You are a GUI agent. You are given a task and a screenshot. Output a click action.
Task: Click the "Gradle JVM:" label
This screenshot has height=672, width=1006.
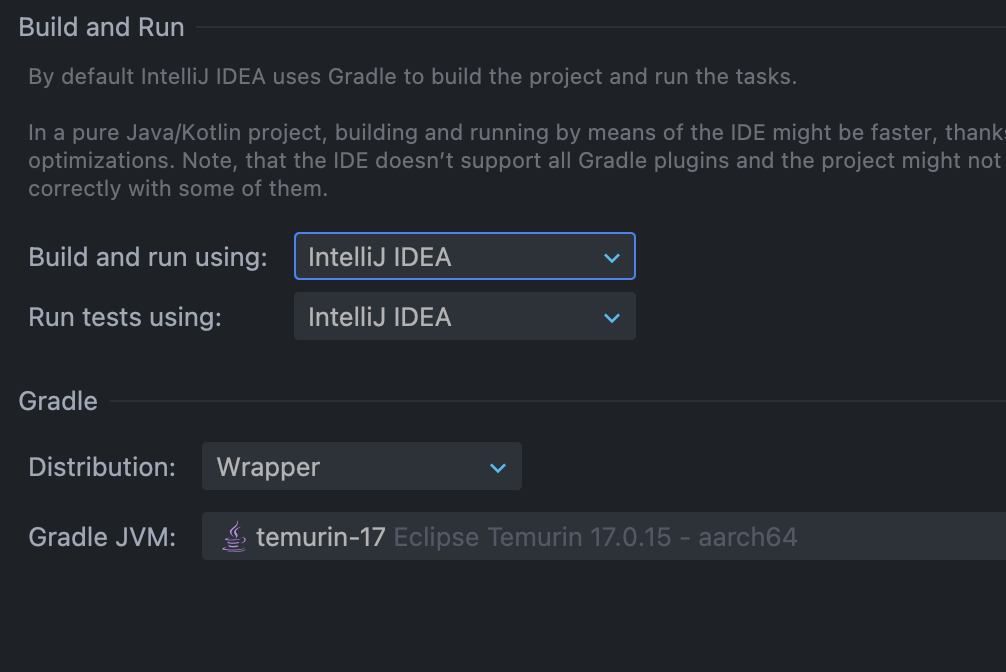coord(102,537)
